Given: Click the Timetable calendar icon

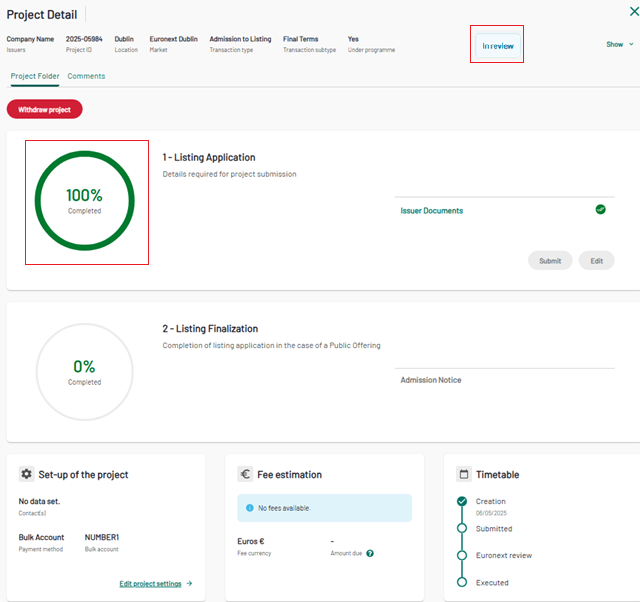Looking at the screenshot, I should click(x=464, y=474).
